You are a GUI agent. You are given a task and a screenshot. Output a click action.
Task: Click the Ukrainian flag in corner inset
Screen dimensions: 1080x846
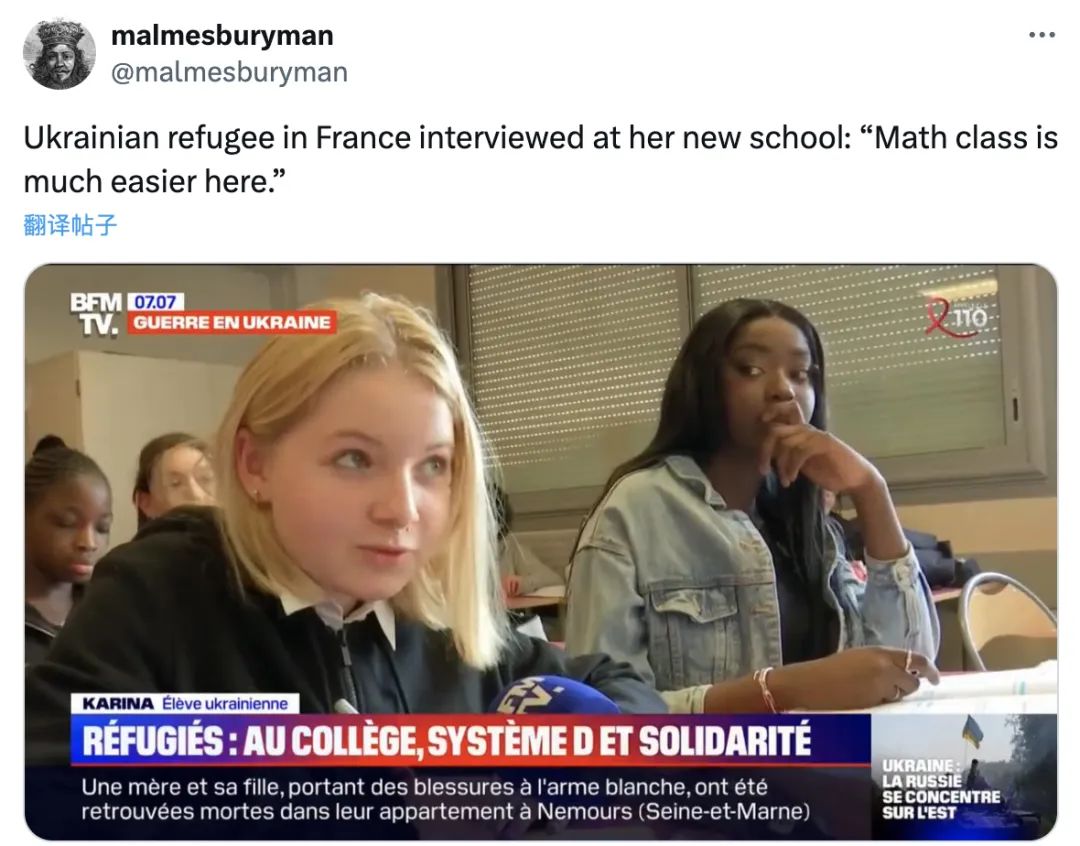(x=973, y=731)
